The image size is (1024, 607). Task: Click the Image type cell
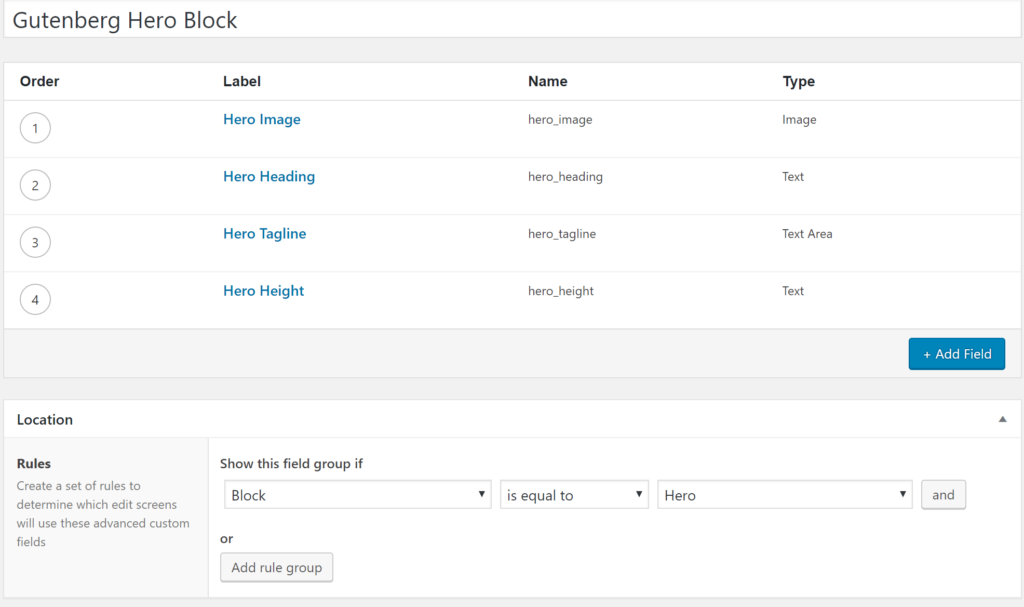[x=799, y=120]
